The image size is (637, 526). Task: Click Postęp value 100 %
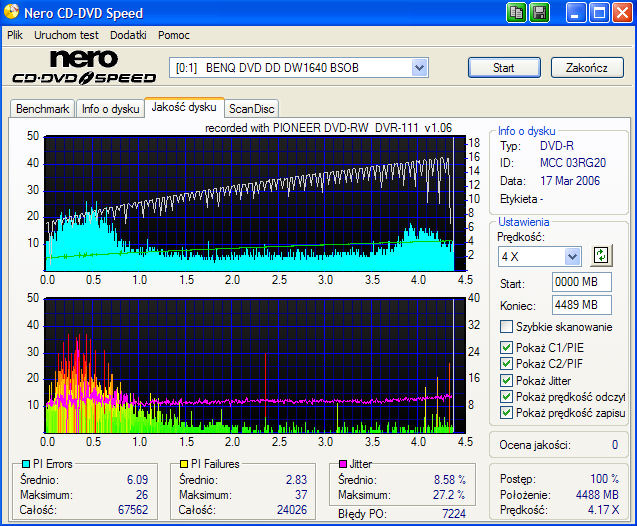point(604,479)
